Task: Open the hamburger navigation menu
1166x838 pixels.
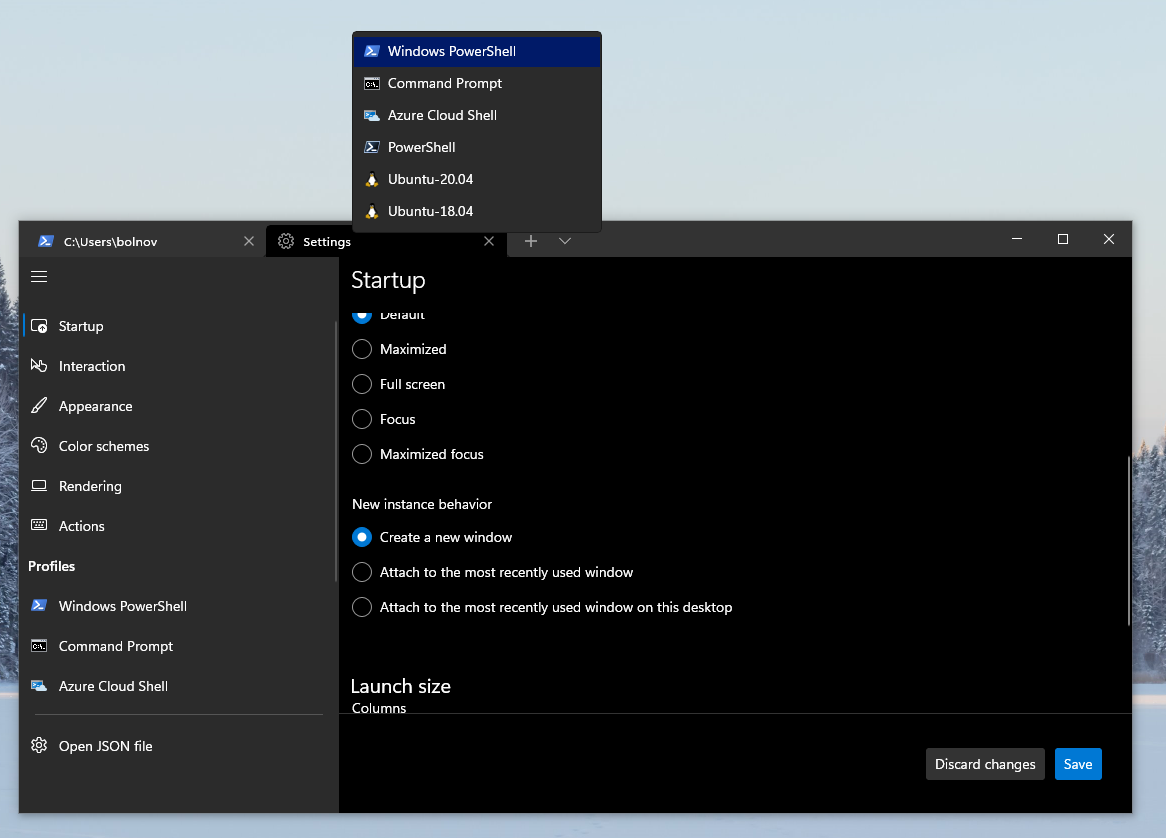Action: [38, 276]
